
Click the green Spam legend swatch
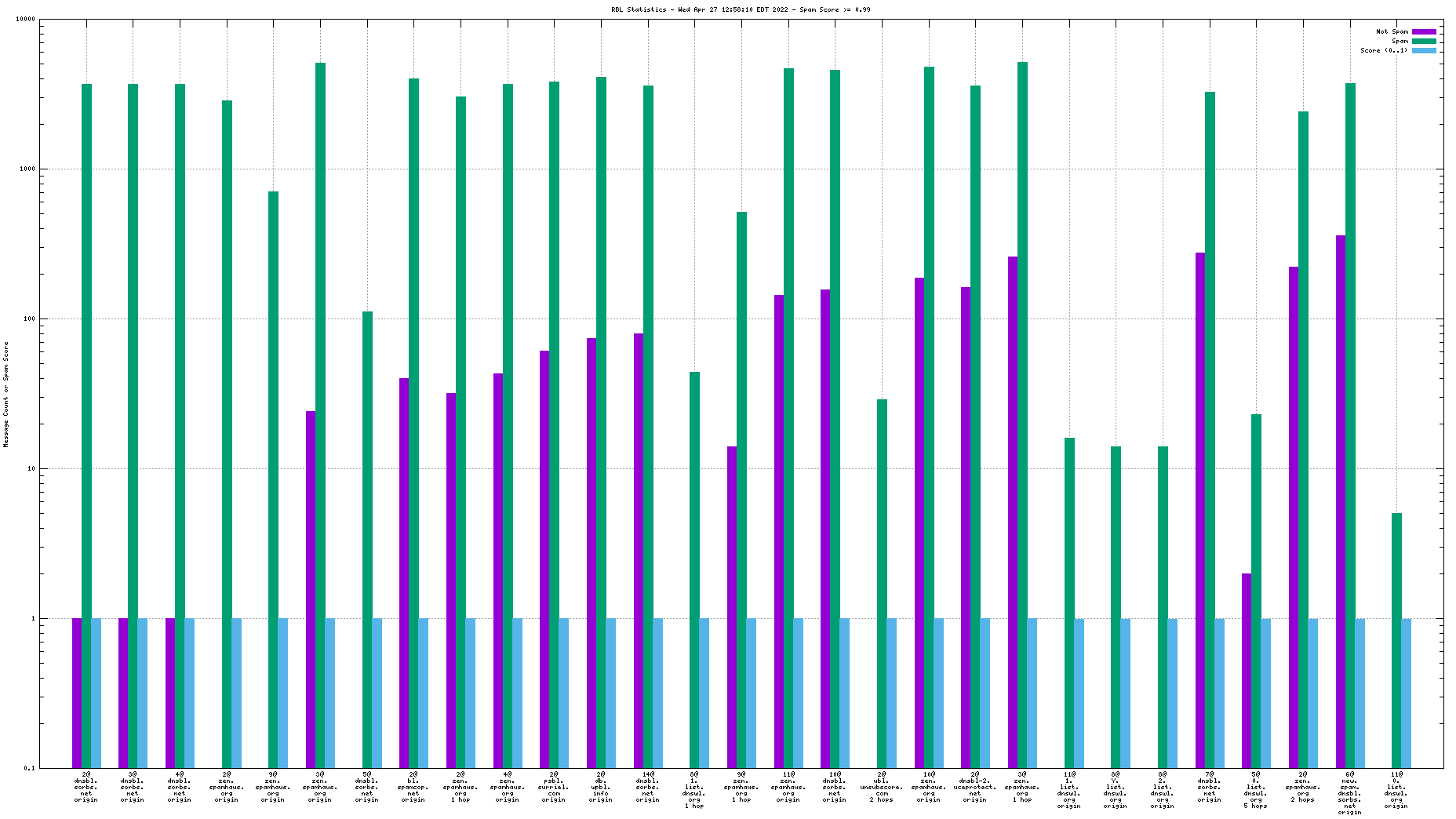click(x=1424, y=41)
